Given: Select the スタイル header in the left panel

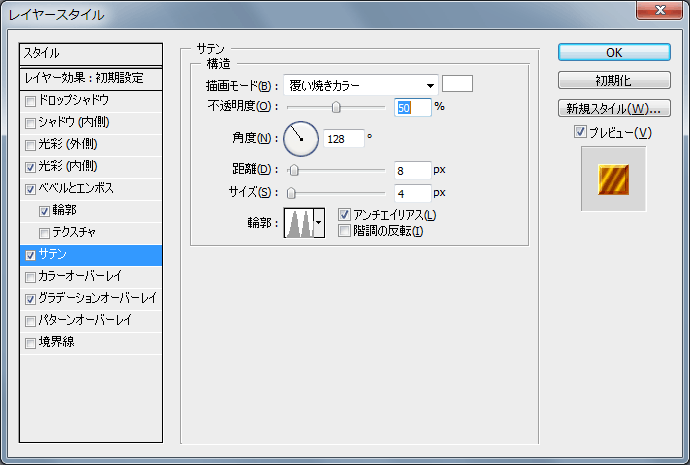Looking at the screenshot, I should coord(91,54).
